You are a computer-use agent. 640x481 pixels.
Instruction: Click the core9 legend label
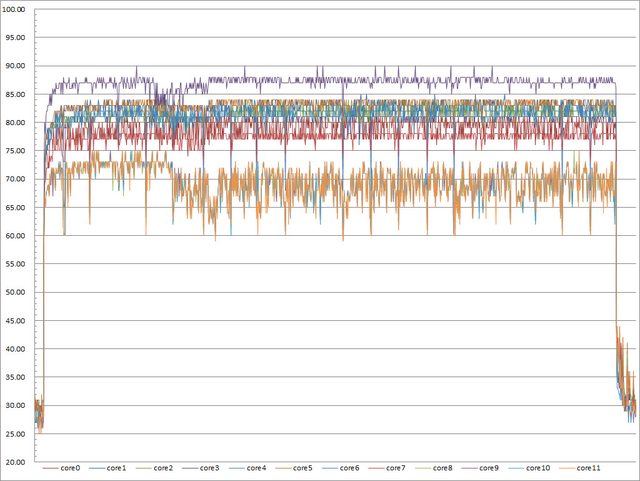(x=490, y=468)
